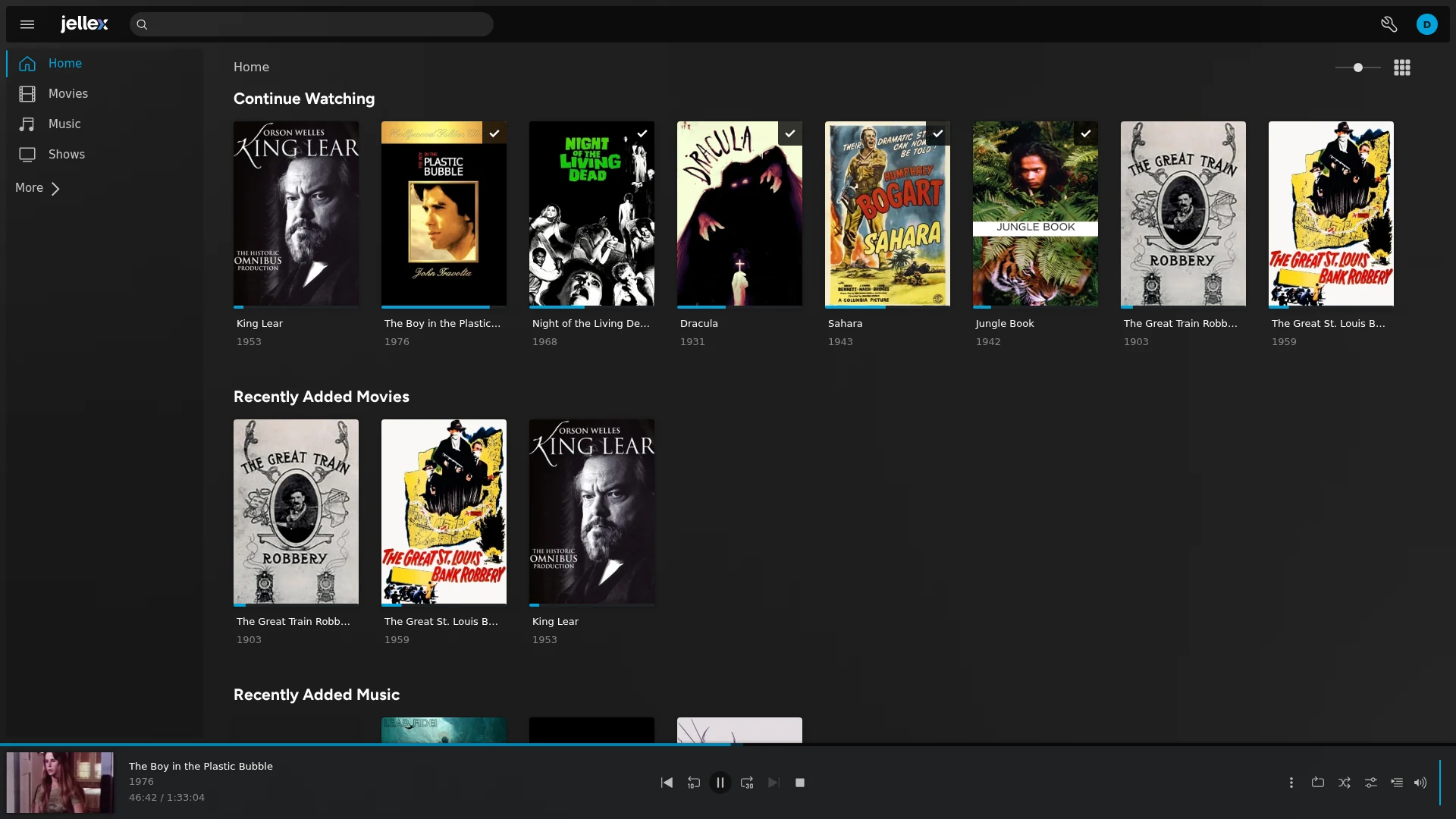Show the play queue
This screenshot has width=1456, height=819.
click(x=1397, y=783)
